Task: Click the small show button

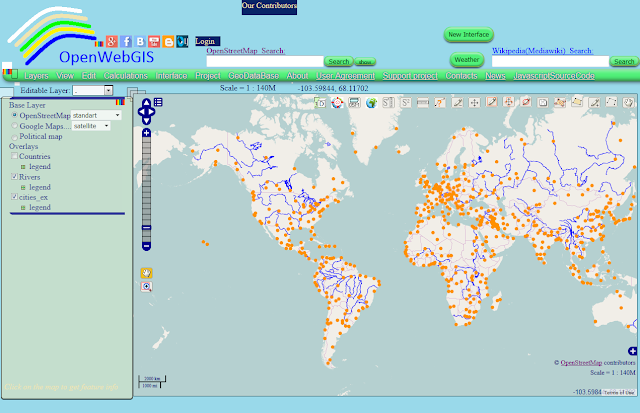Action: click(365, 62)
